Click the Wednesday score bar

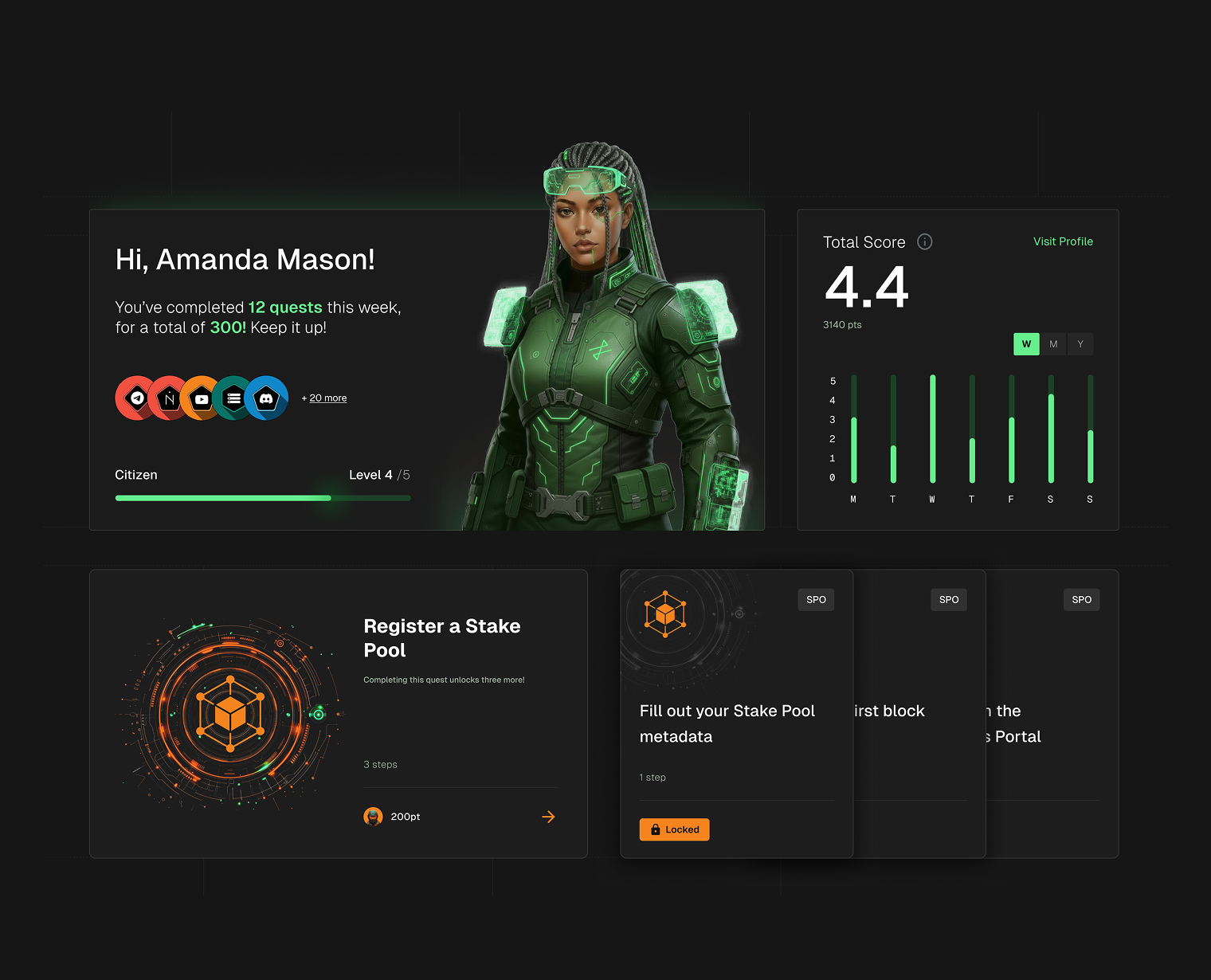[932, 429]
